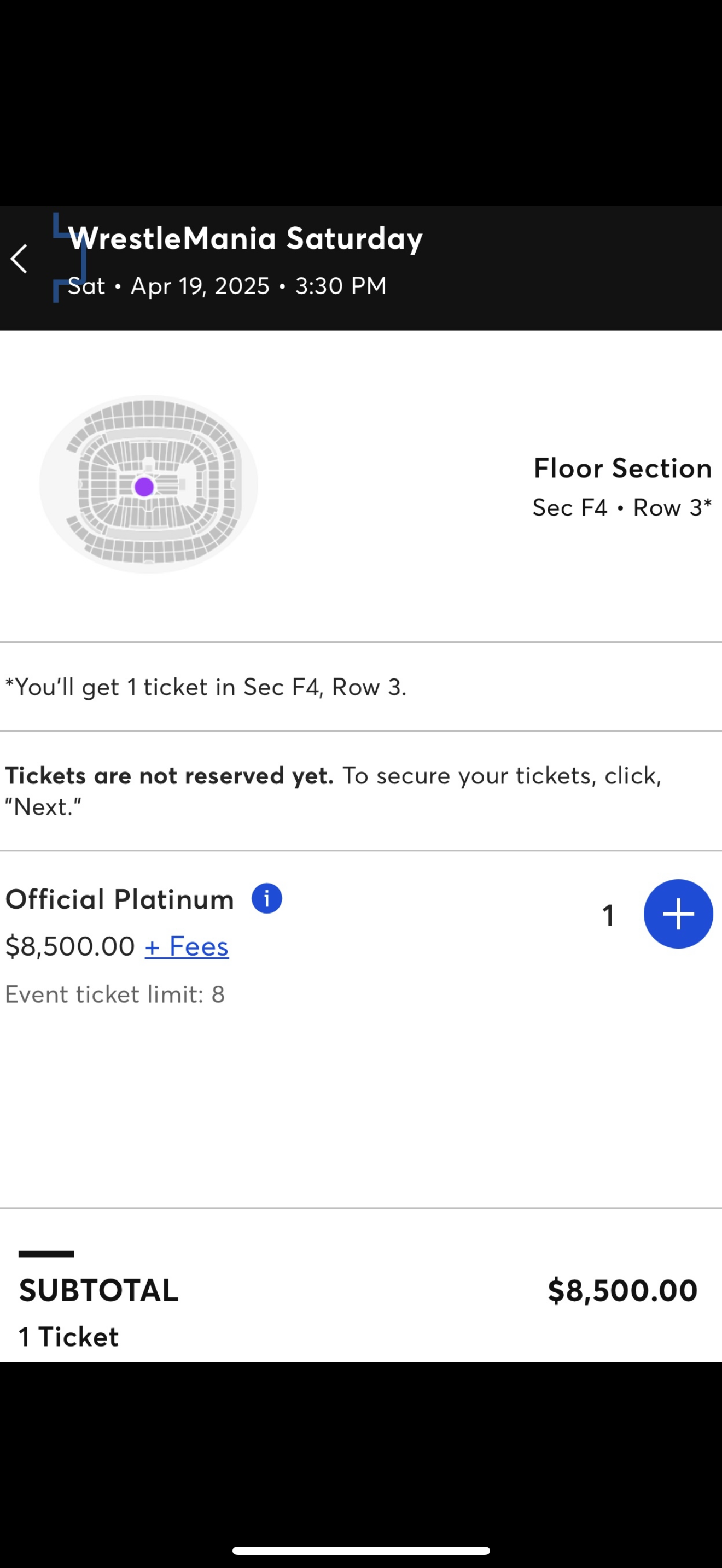Tap the blue info icon beside Official Platinum
This screenshot has height=1568, width=722.
click(x=266, y=898)
